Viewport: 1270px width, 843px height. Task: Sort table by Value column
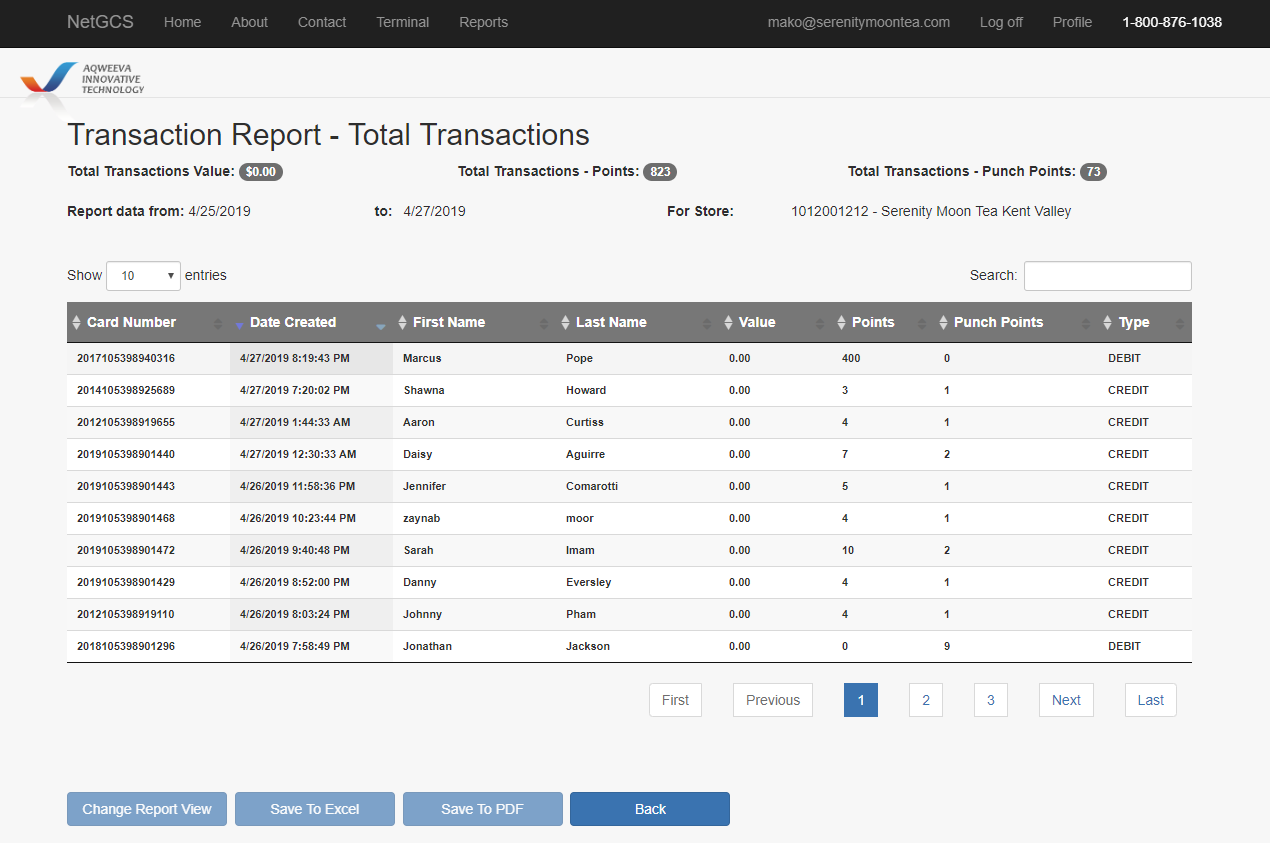coord(756,323)
